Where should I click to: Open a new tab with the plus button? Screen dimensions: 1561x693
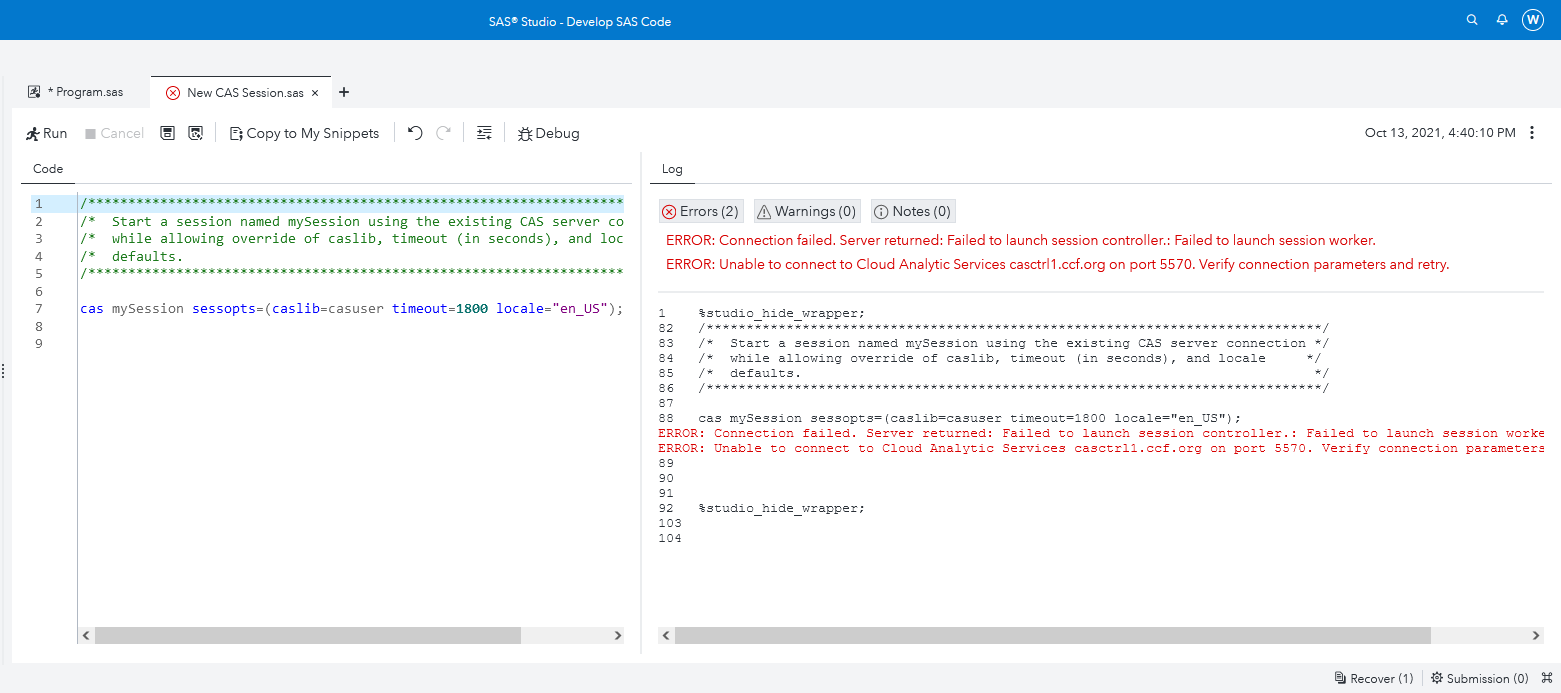[343, 91]
